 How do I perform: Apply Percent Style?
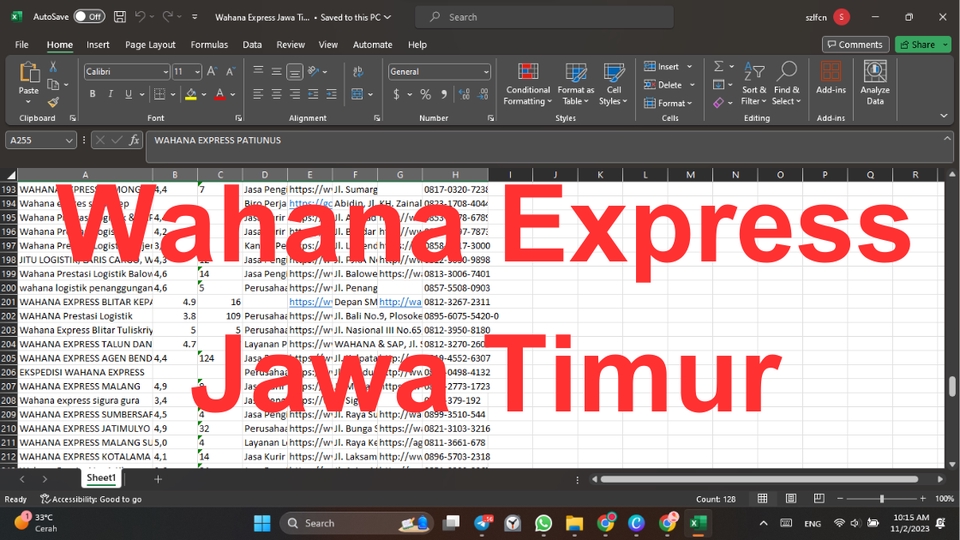coord(426,94)
